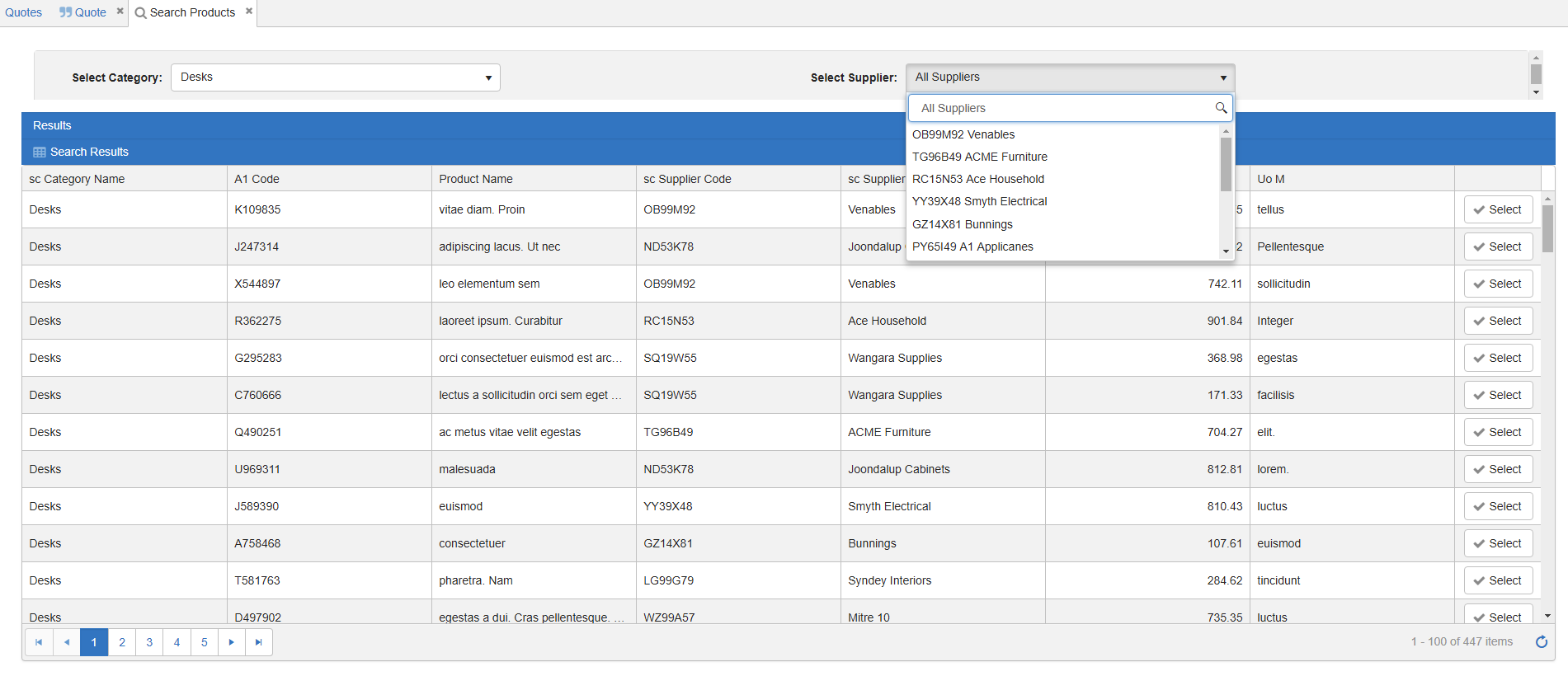The width and height of the screenshot is (1568, 676).
Task: Sort by Uo M column header
Action: click(1352, 179)
